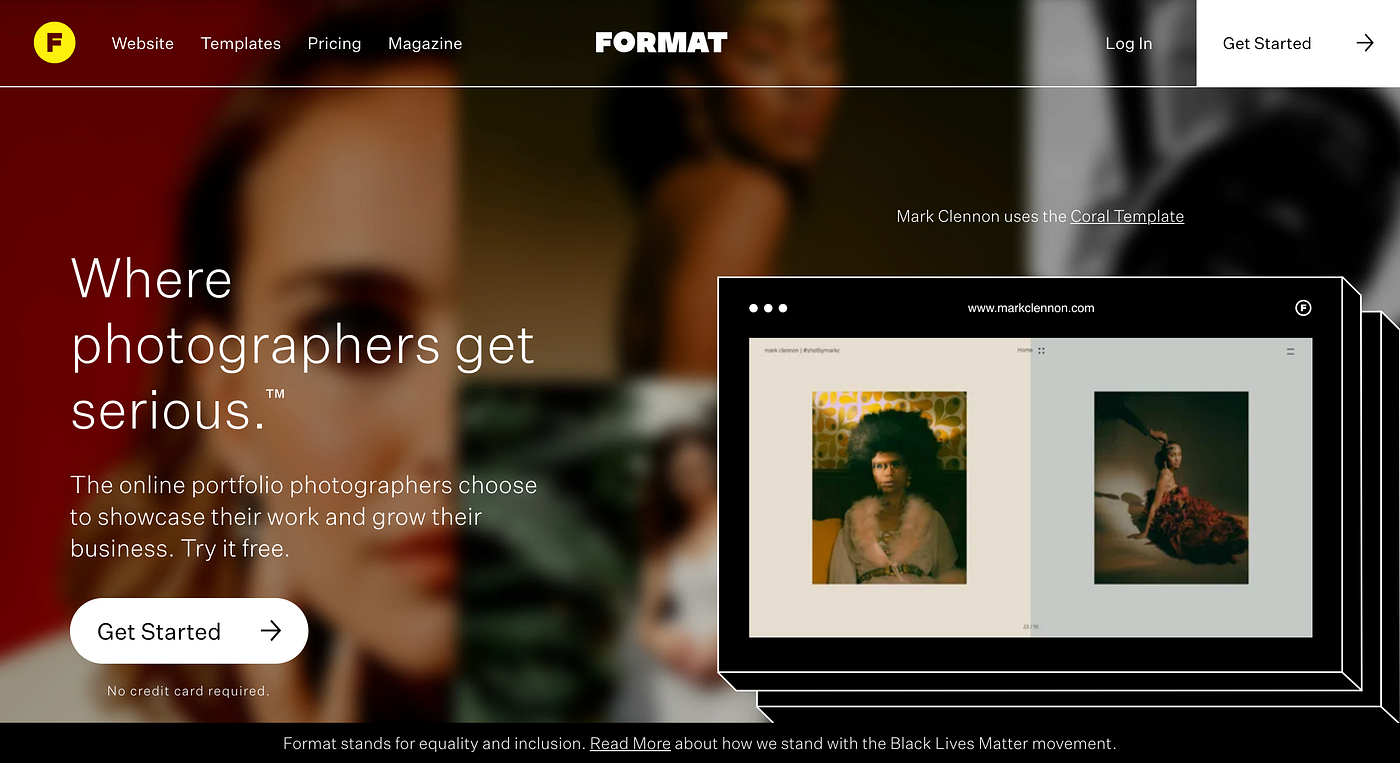Click the top-right Get Started button
Screen dimensions: 1400x763
point(1298,43)
